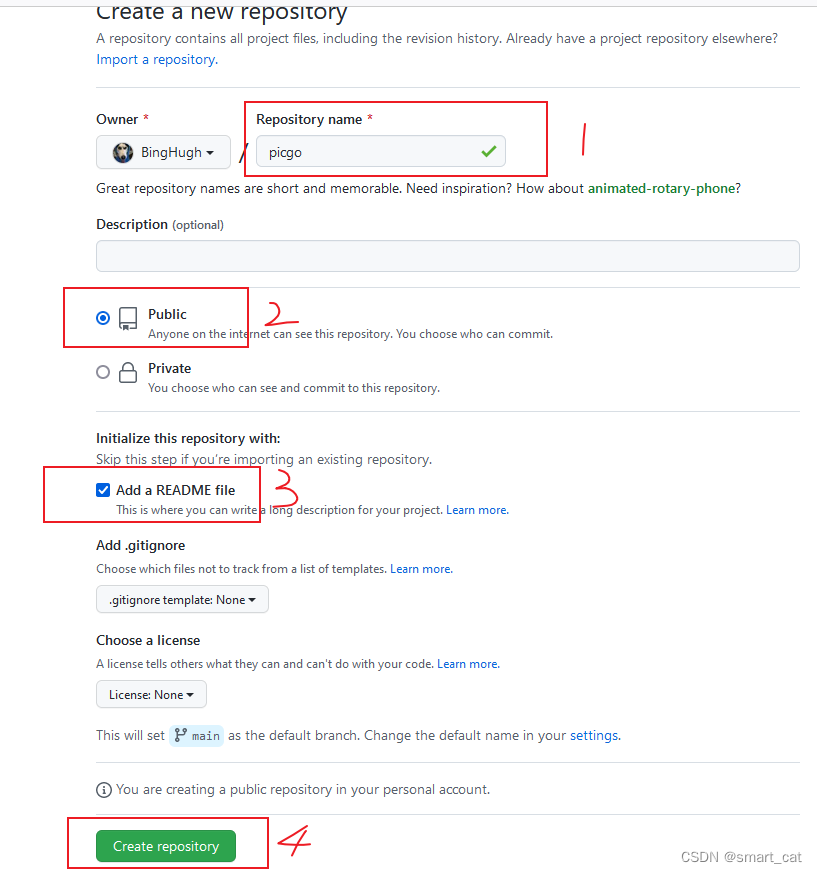The height and width of the screenshot is (873, 817).
Task: Open the settings link for default branch
Action: [x=594, y=735]
